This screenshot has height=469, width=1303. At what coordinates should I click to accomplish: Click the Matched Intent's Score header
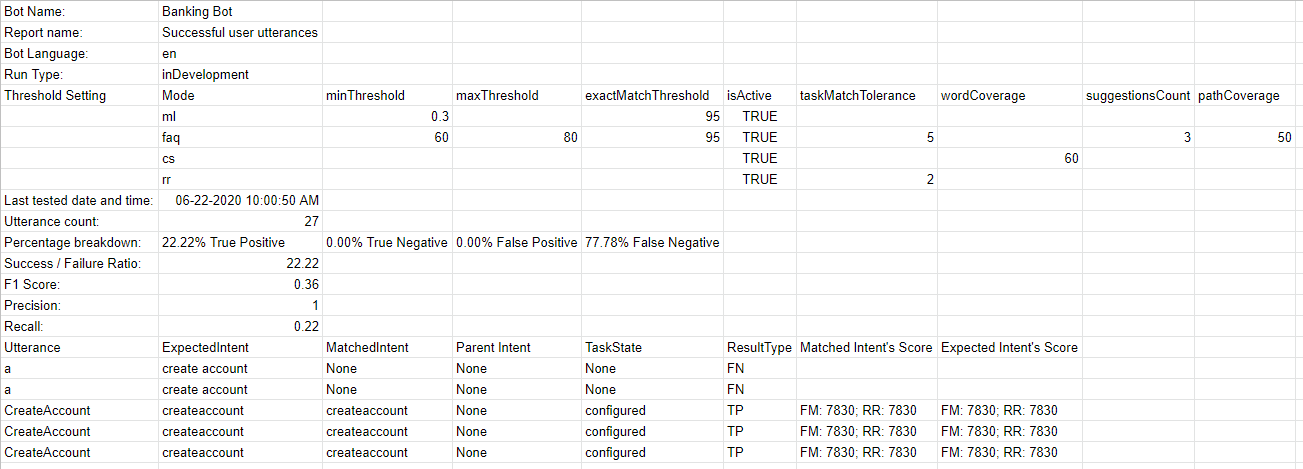[866, 347]
